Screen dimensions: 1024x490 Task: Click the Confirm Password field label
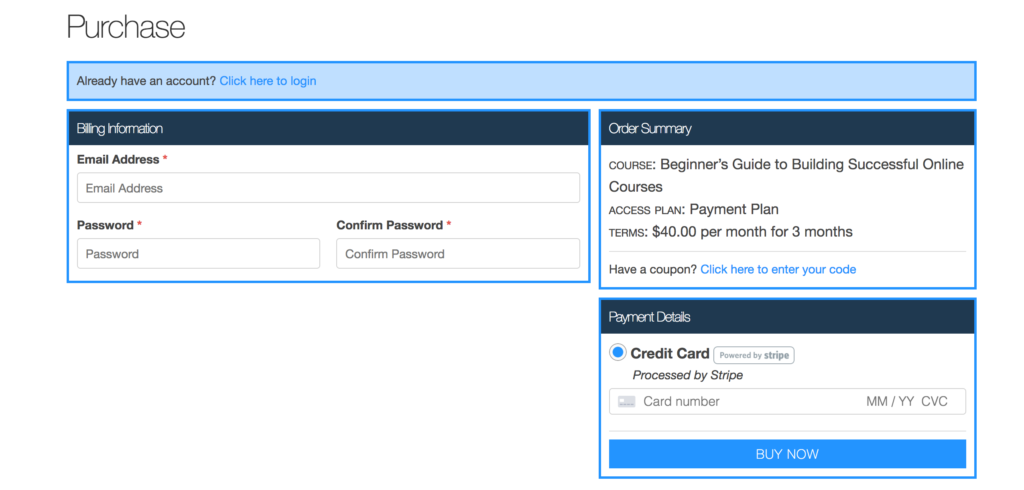pyautogui.click(x=390, y=225)
